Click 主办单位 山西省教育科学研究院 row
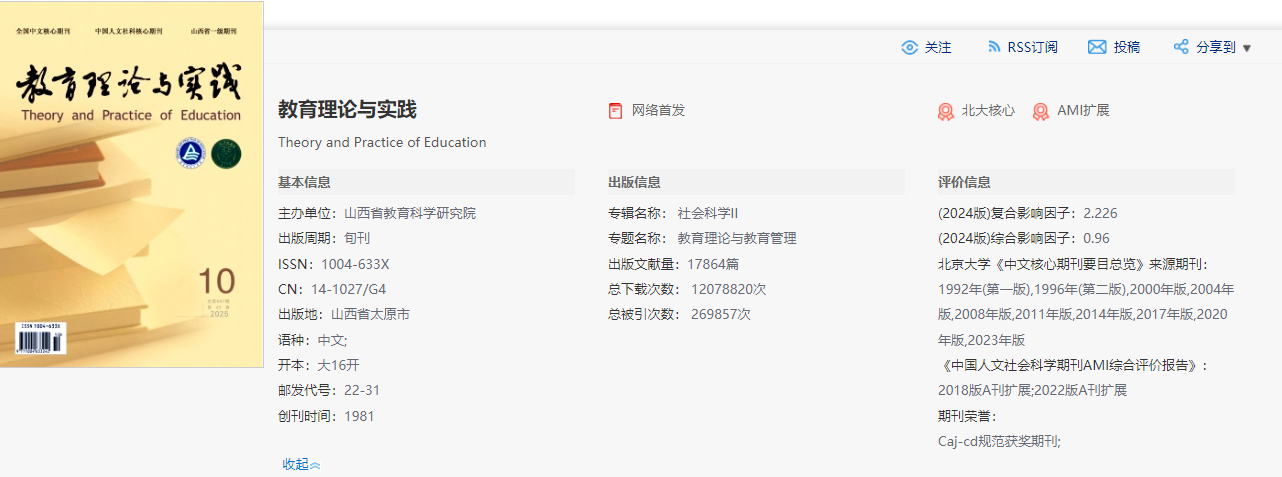Image resolution: width=1282 pixels, height=477 pixels. coord(377,213)
